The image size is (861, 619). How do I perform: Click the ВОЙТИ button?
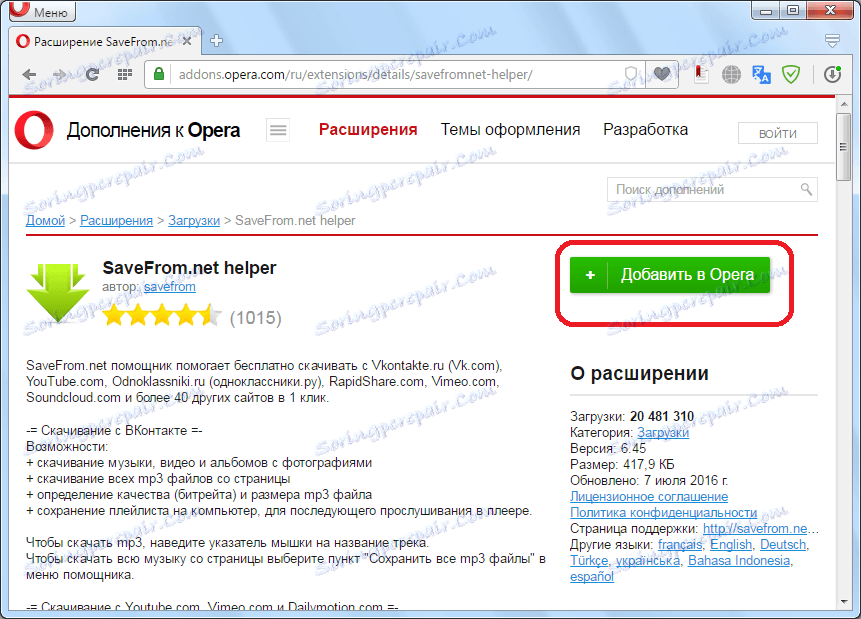pos(778,133)
